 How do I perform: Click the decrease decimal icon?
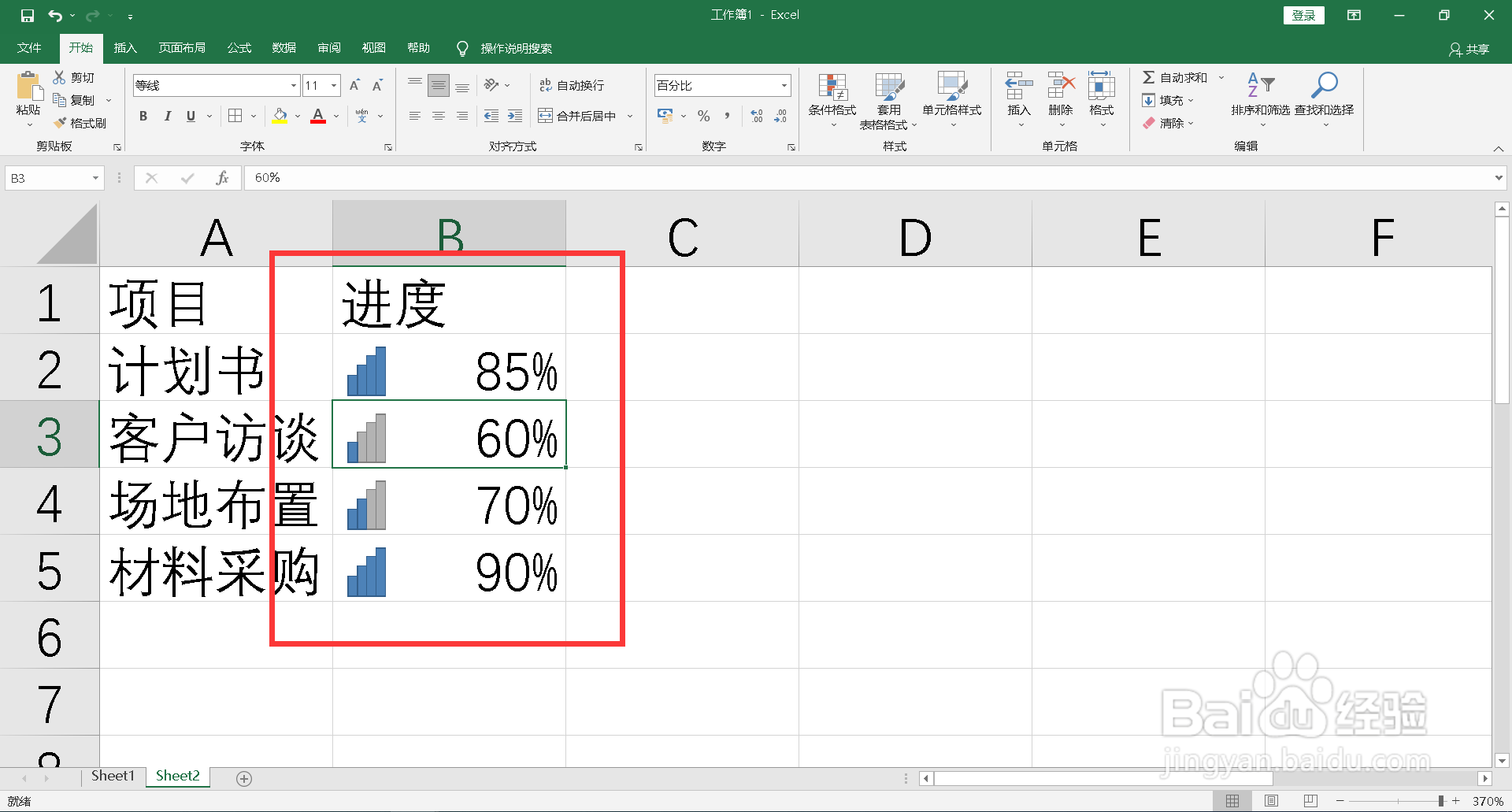(x=780, y=116)
